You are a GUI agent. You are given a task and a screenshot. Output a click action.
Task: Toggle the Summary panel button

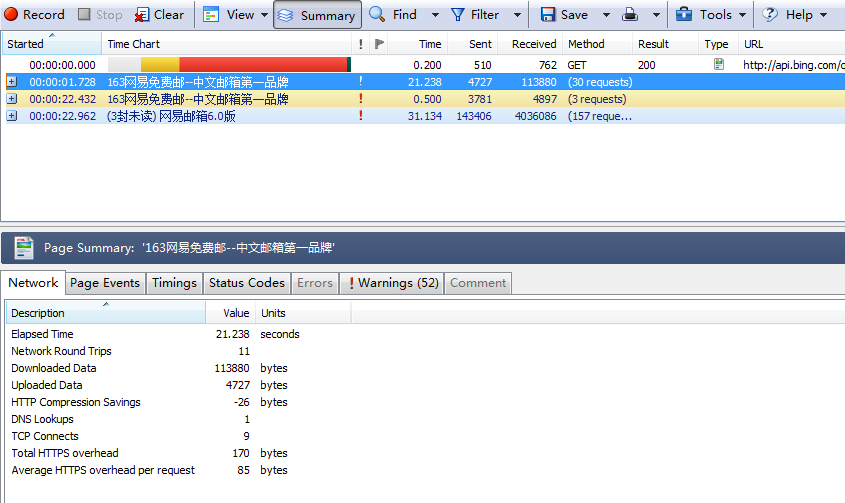tap(317, 15)
